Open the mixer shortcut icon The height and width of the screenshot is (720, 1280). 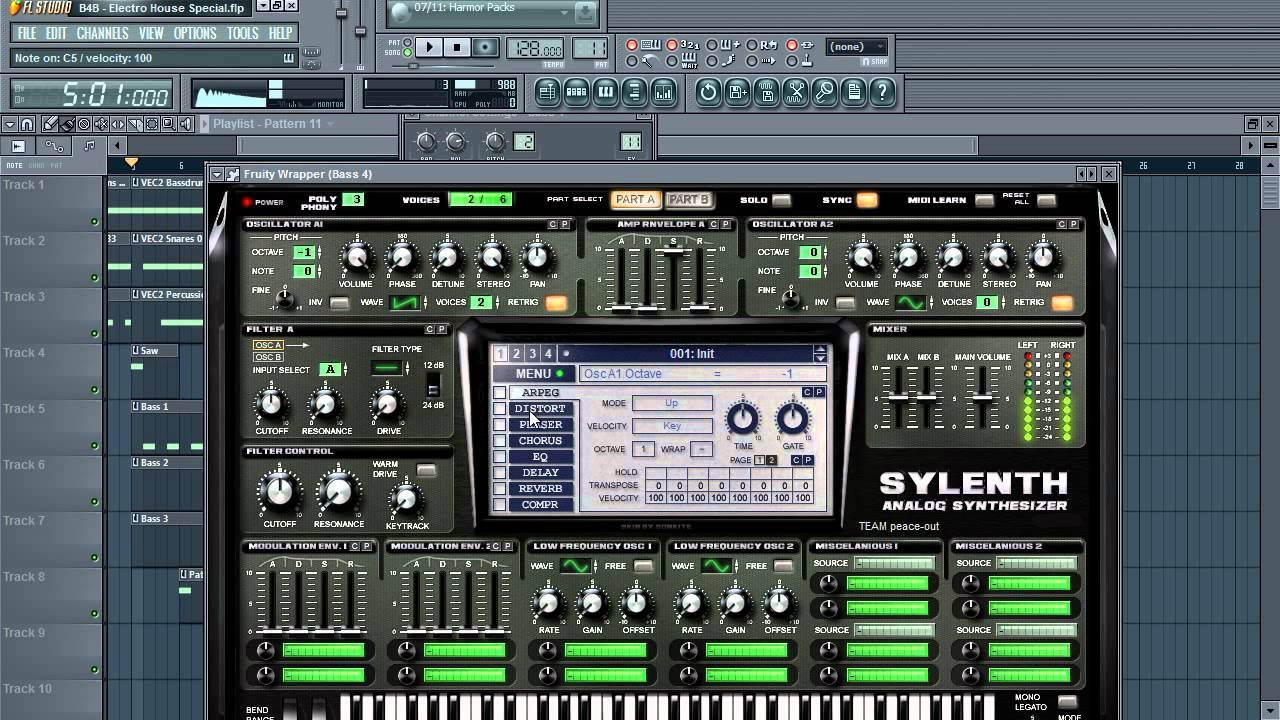point(663,93)
